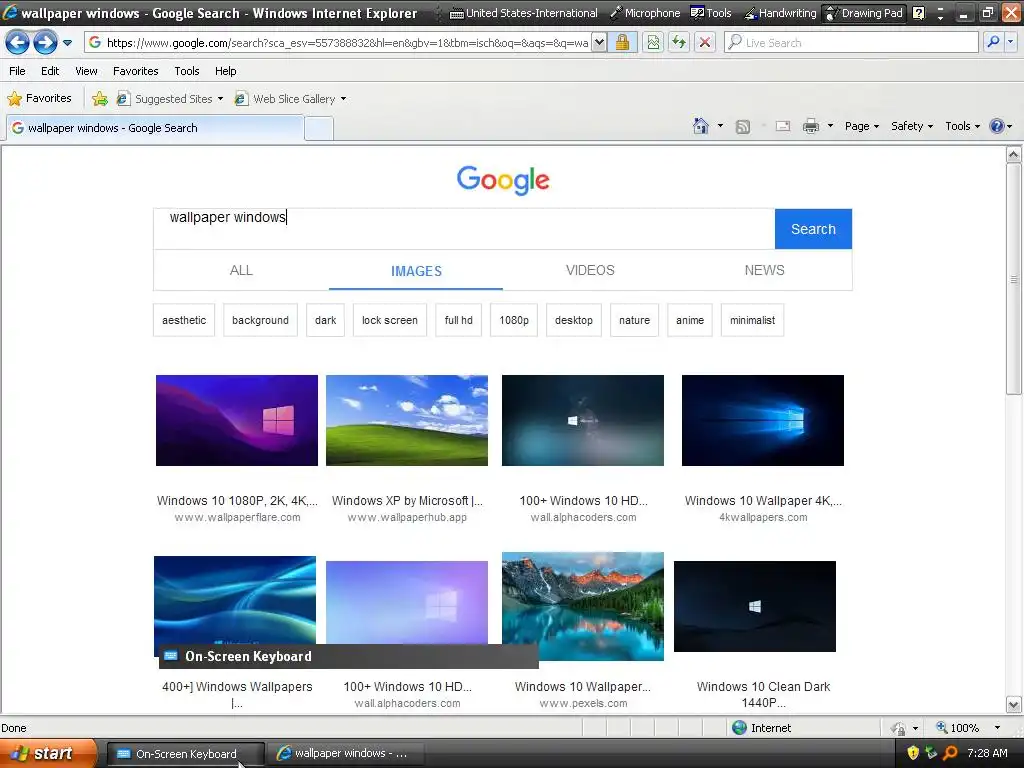The image size is (1024, 768).
Task: Open Suggested Sites link
Action: 169,99
